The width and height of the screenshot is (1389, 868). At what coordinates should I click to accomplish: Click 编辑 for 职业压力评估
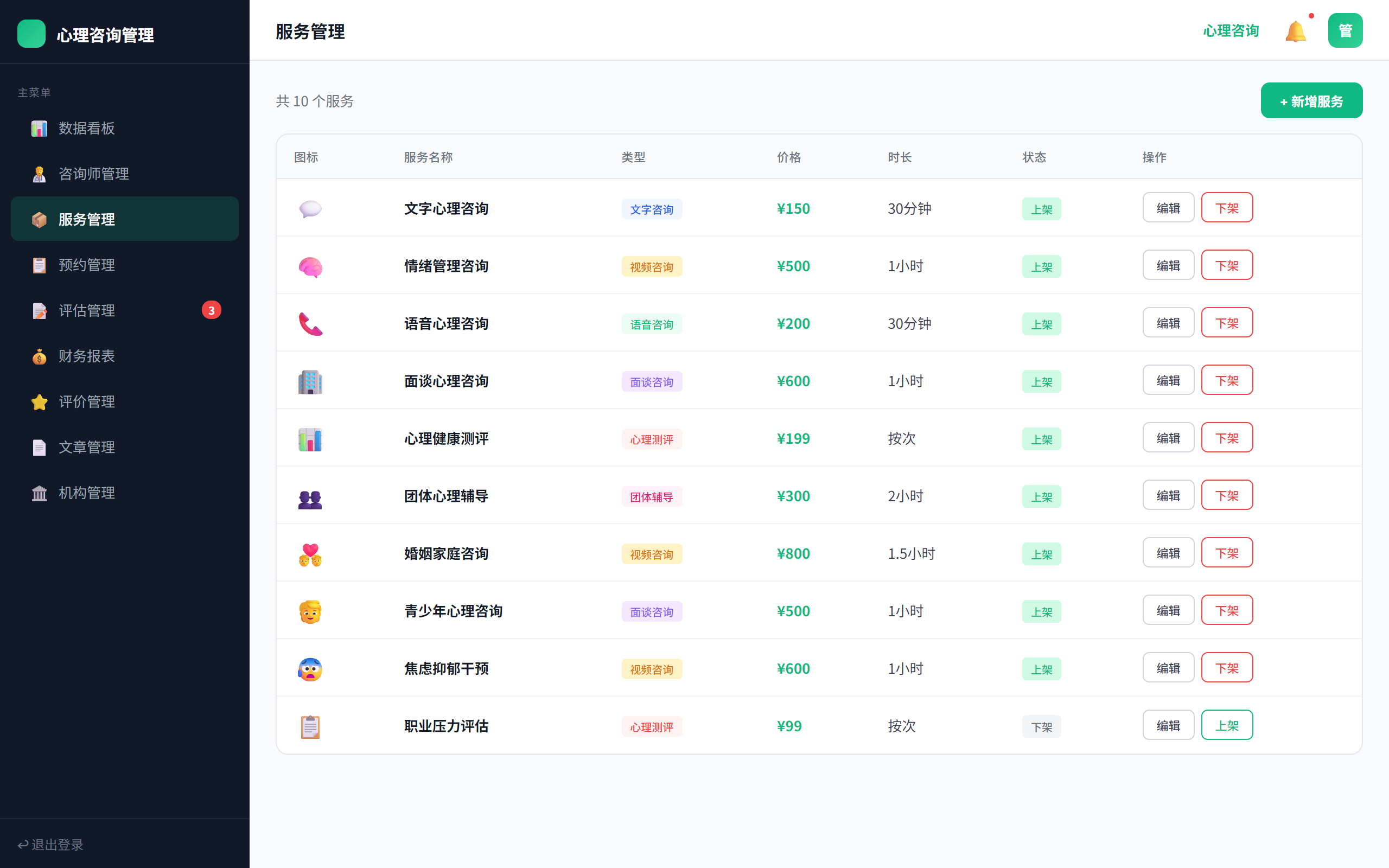[1168, 725]
